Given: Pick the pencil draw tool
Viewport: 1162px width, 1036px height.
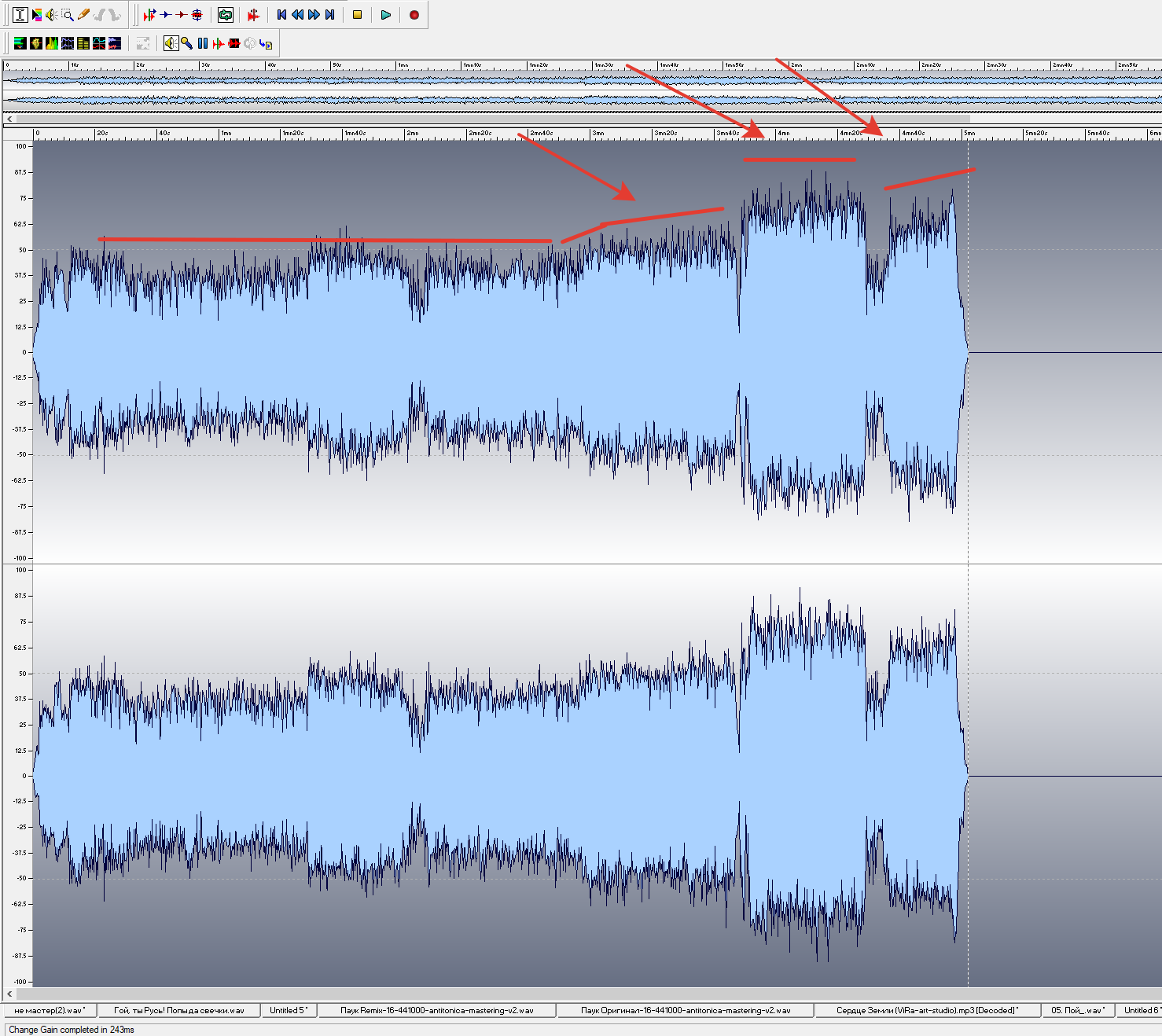Looking at the screenshot, I should click(83, 15).
